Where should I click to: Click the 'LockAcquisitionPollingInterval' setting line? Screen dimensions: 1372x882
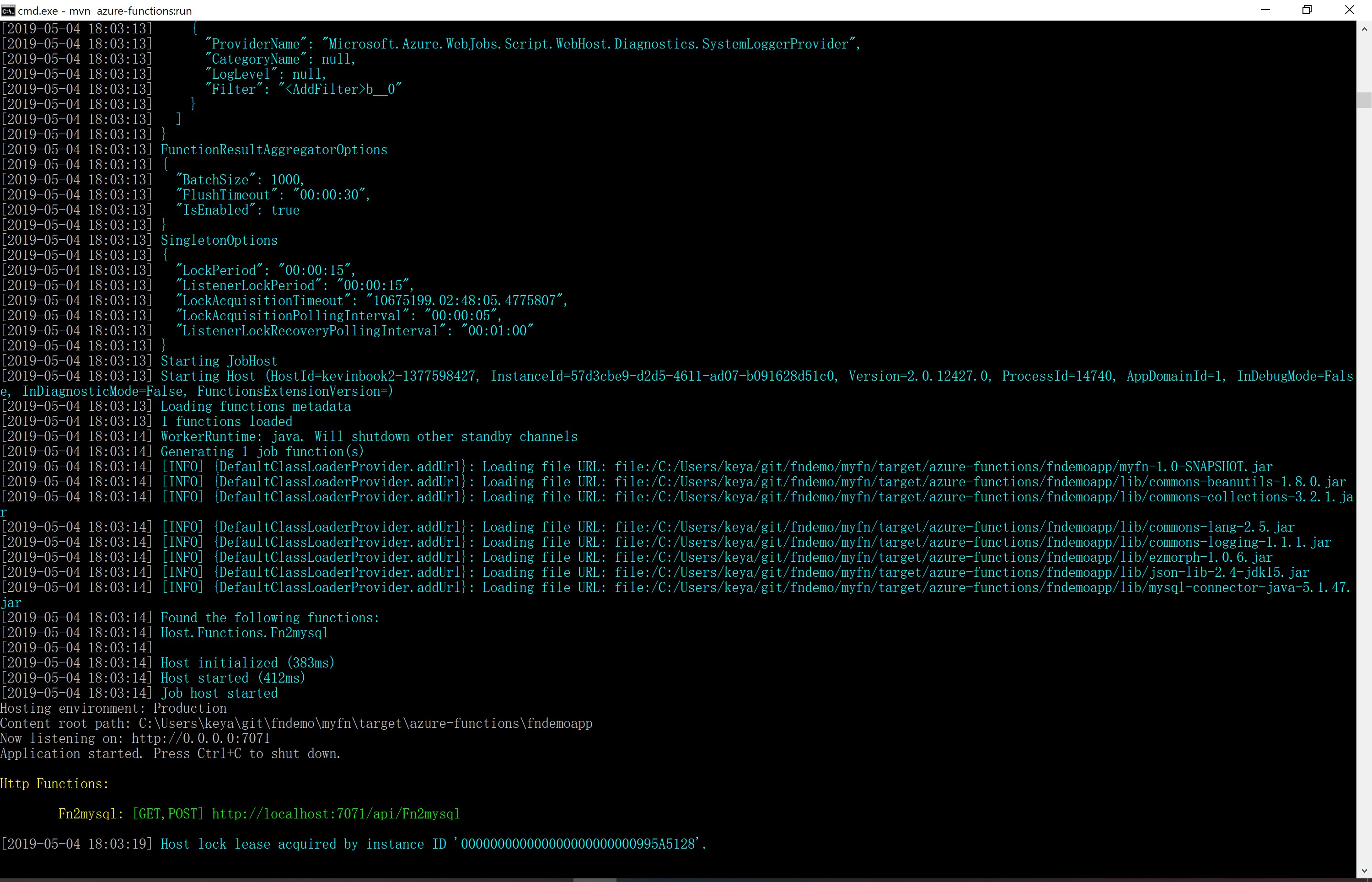[251, 316]
